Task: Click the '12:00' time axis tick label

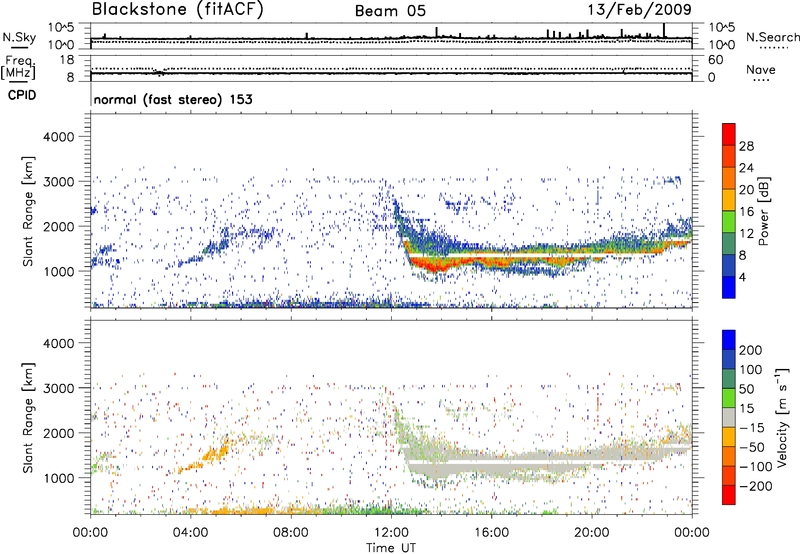Action: [x=391, y=533]
